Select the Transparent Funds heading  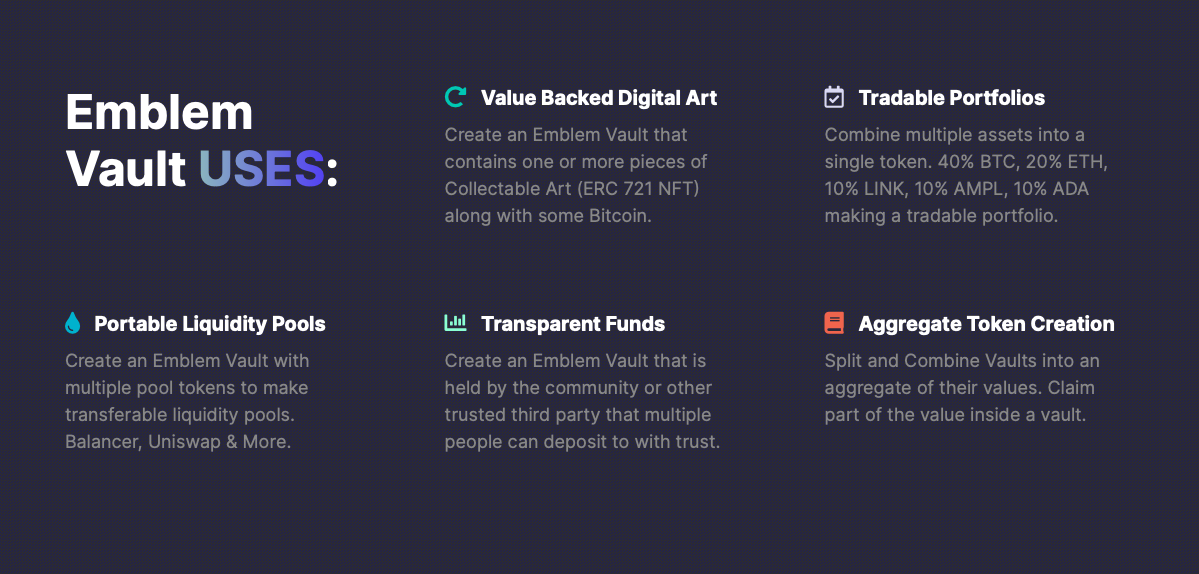(x=573, y=324)
